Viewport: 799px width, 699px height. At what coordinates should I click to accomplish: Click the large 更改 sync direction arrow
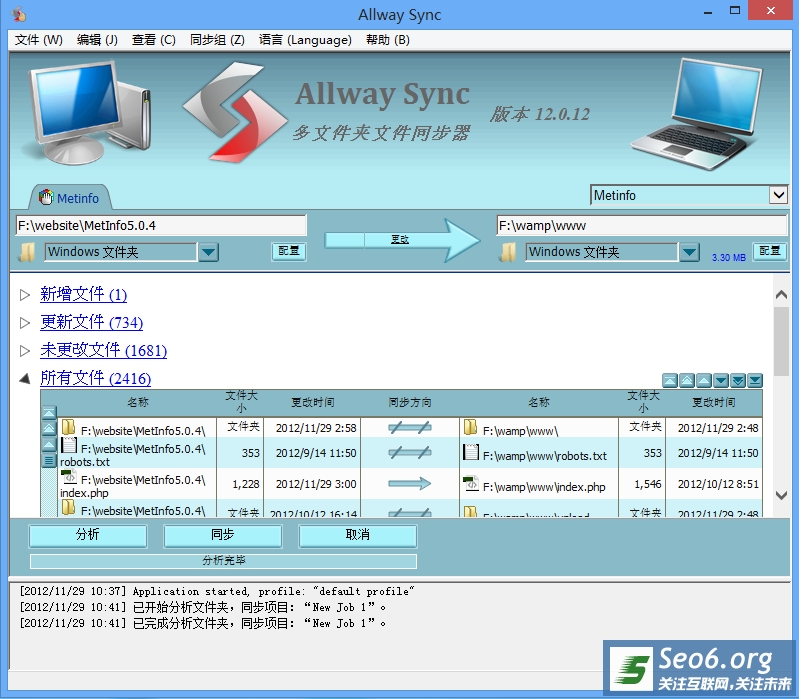click(403, 240)
